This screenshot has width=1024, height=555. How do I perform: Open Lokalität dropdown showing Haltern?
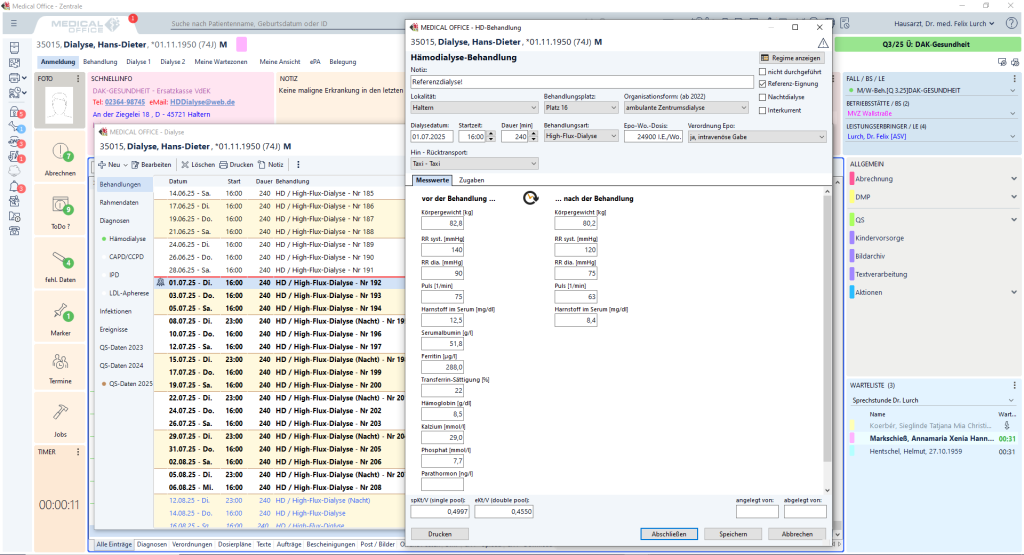point(474,108)
